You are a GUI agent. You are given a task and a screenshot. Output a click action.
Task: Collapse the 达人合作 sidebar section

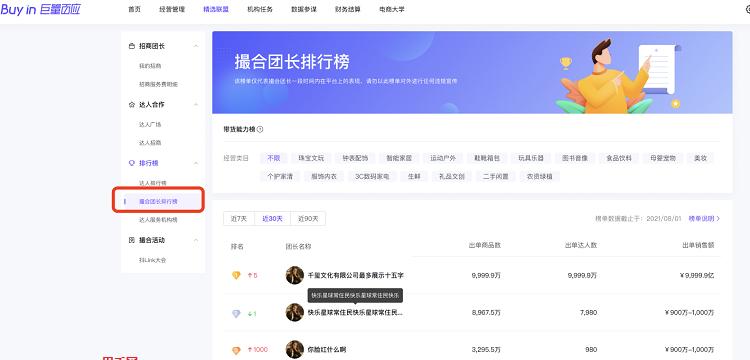click(196, 105)
